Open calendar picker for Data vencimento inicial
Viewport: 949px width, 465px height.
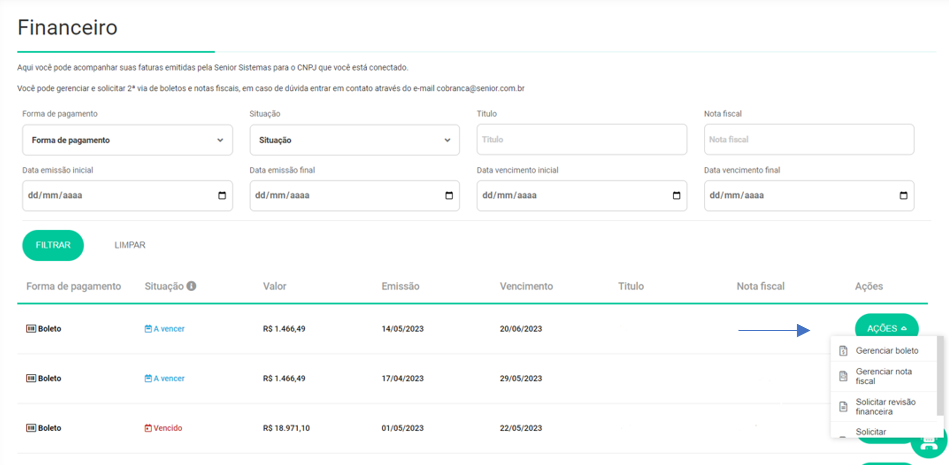click(676, 196)
